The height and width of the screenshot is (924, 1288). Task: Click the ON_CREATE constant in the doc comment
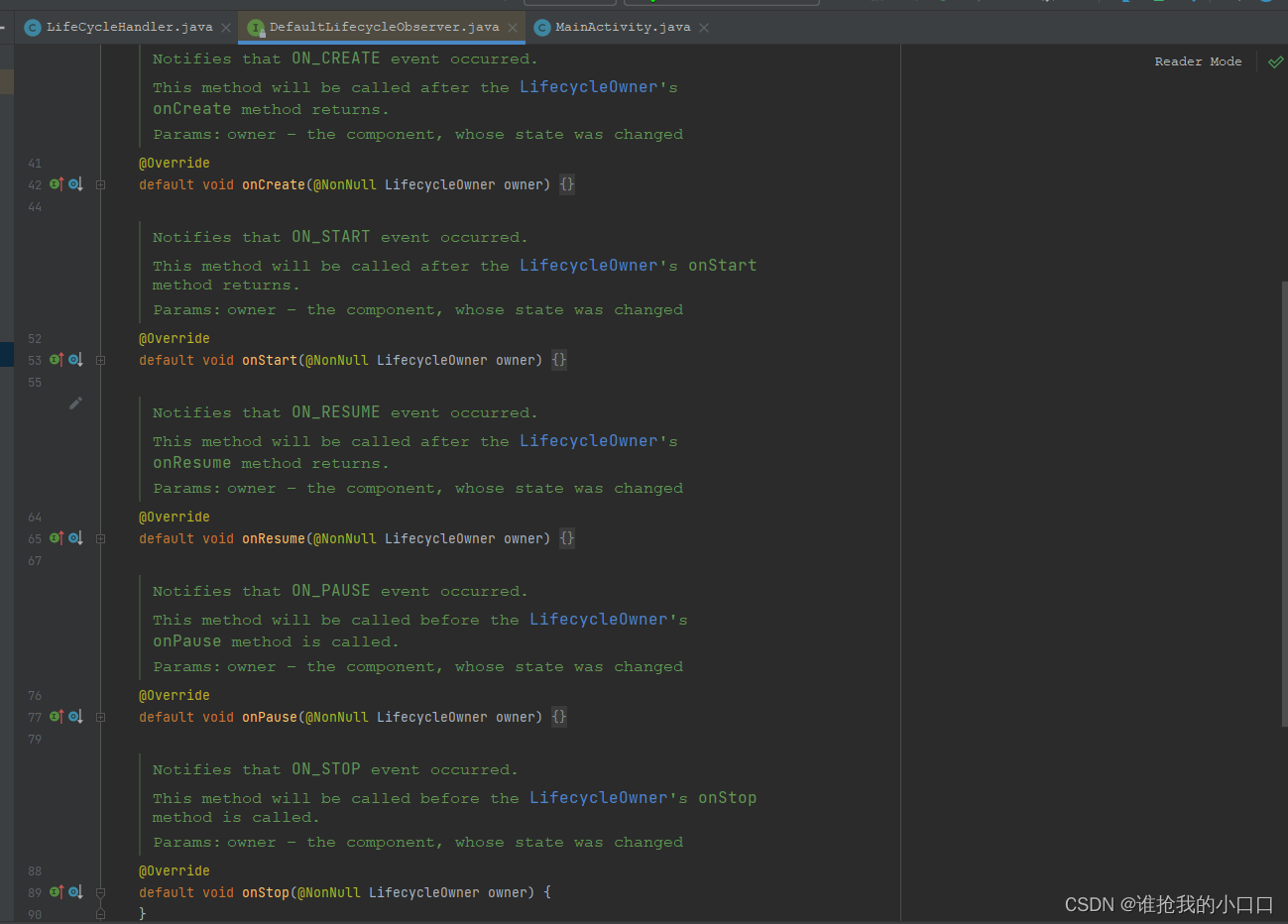click(336, 58)
